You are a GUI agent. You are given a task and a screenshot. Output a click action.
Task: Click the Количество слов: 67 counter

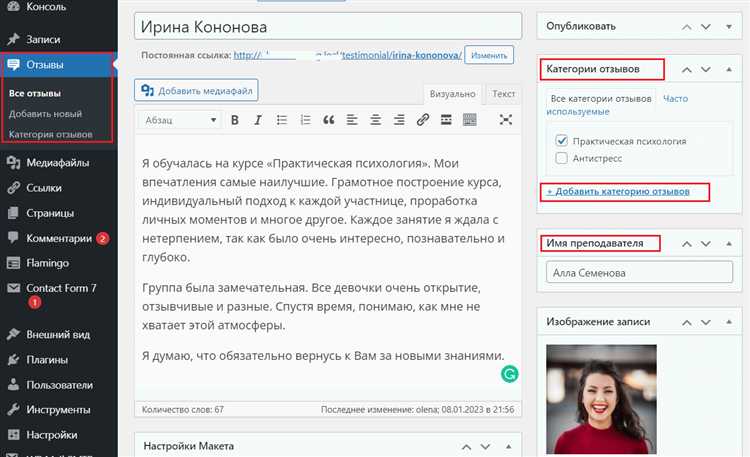[183, 410]
